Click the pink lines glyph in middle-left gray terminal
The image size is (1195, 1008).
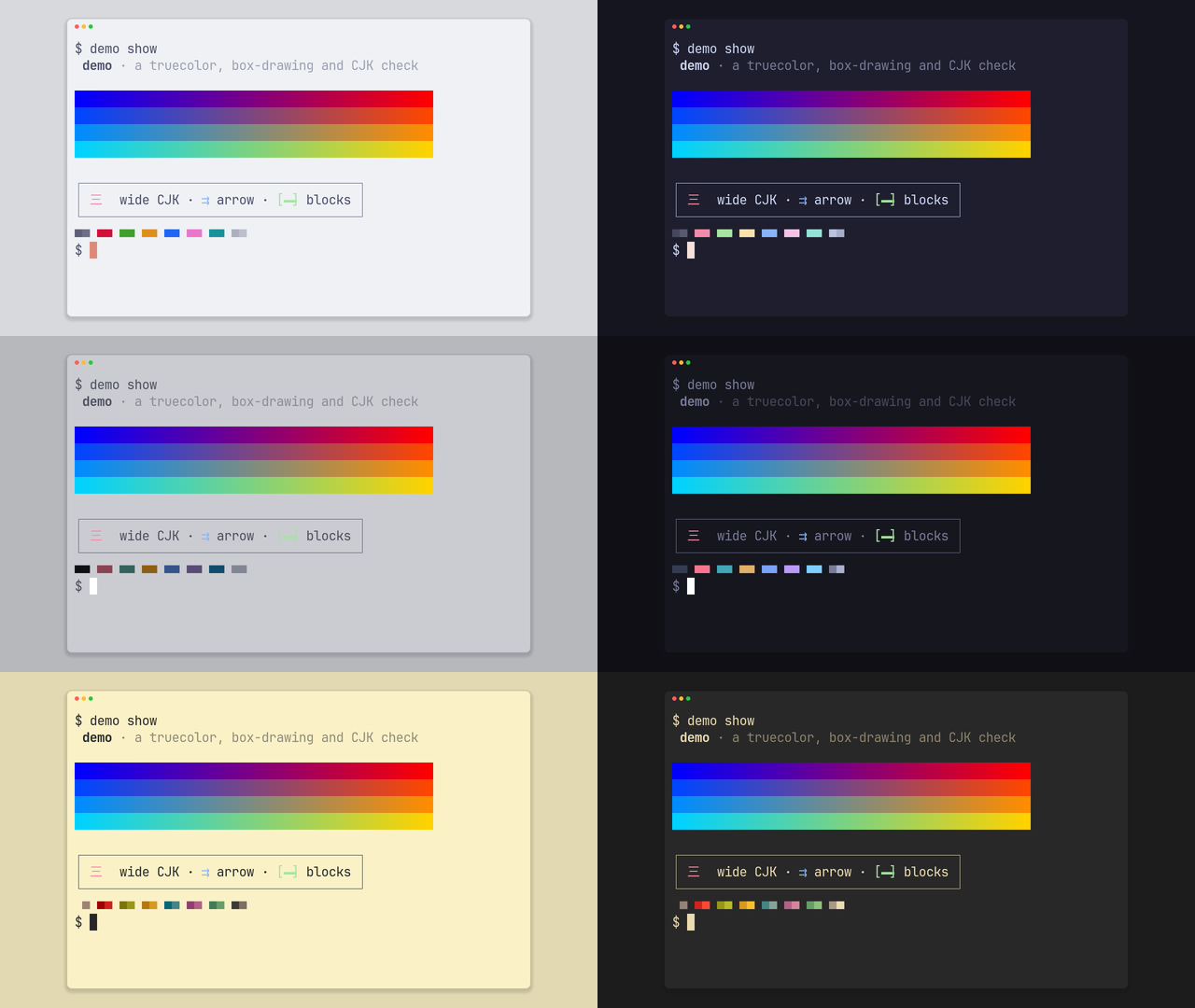[96, 536]
